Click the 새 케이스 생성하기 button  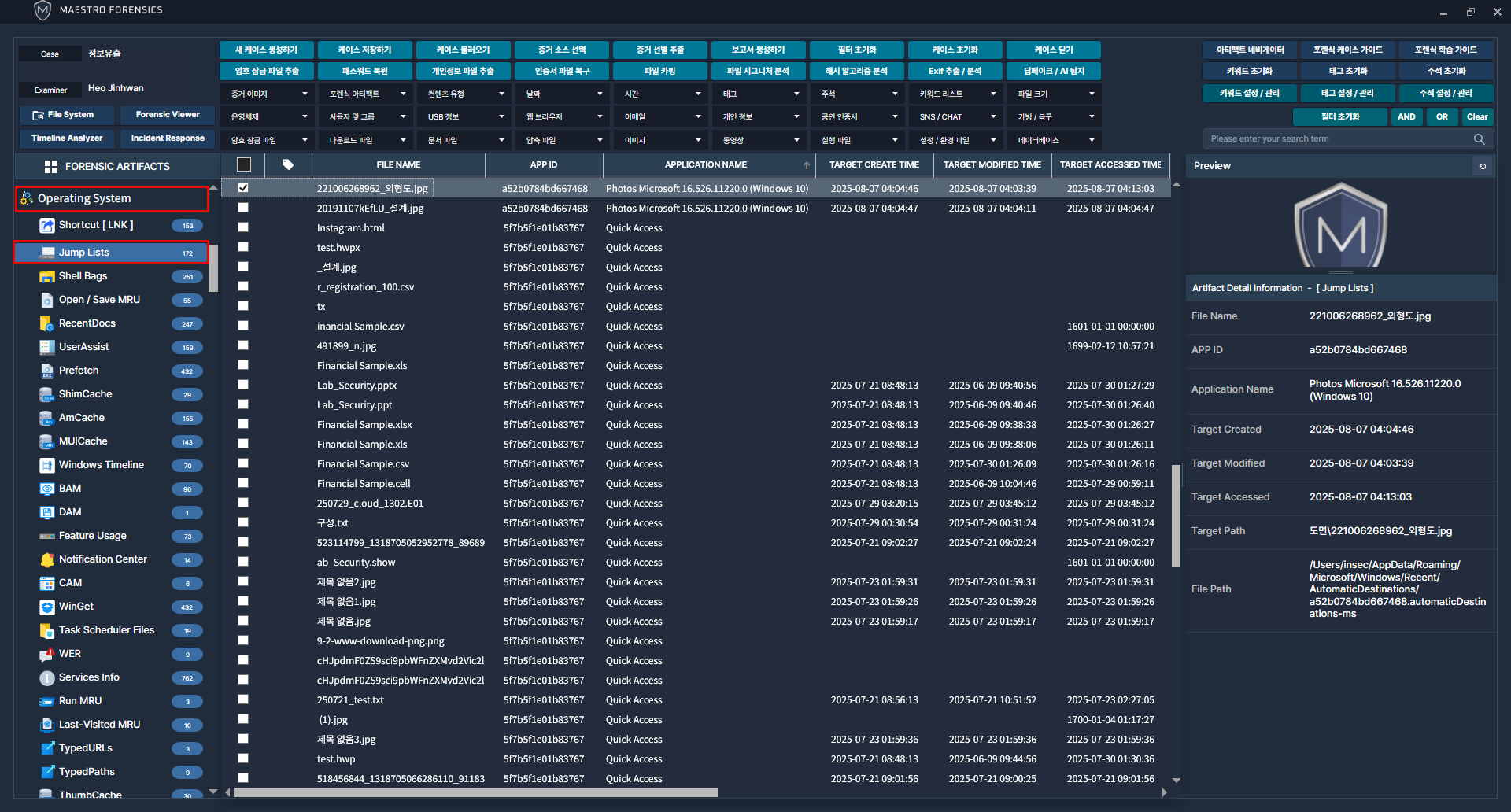click(267, 50)
